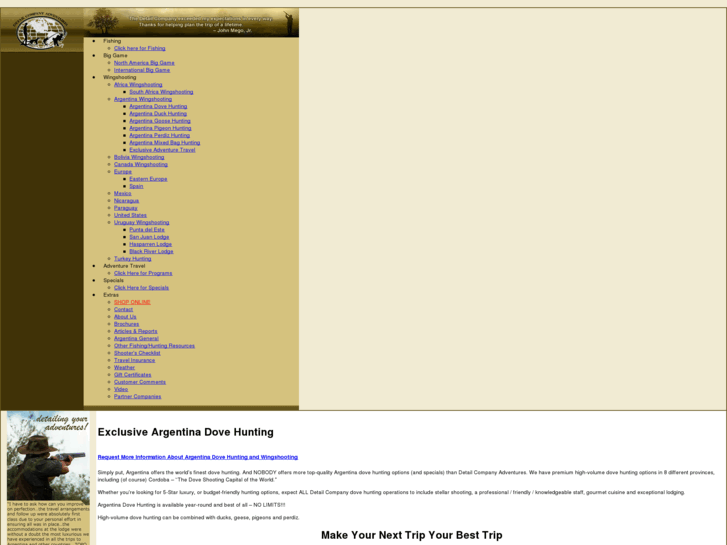Click the hunter 'detailing your adventures' photo
Screen dimensions: 727x545
(x=48, y=457)
